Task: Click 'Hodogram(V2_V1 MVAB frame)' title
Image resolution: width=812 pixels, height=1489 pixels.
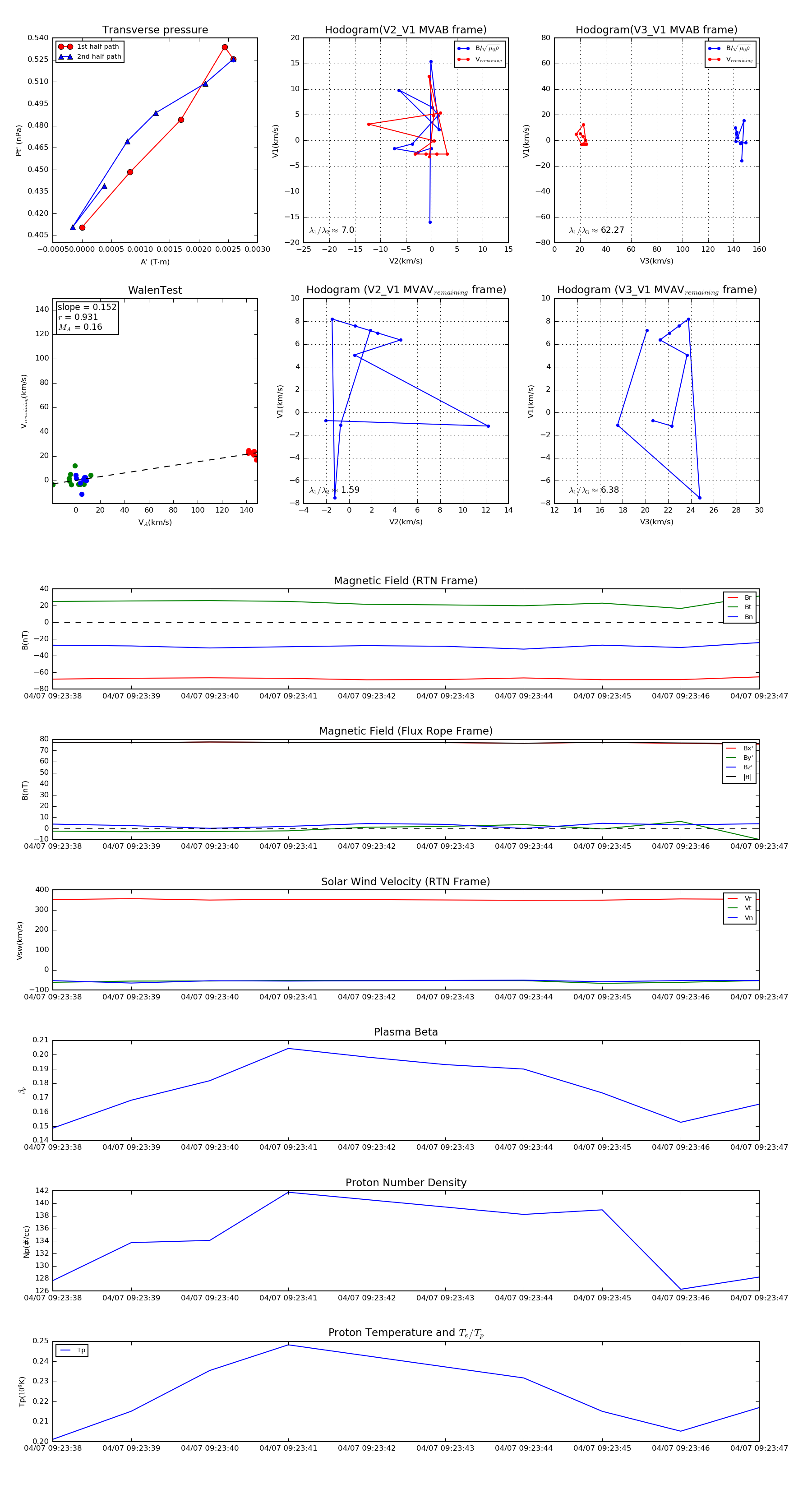Action: pyautogui.click(x=406, y=30)
